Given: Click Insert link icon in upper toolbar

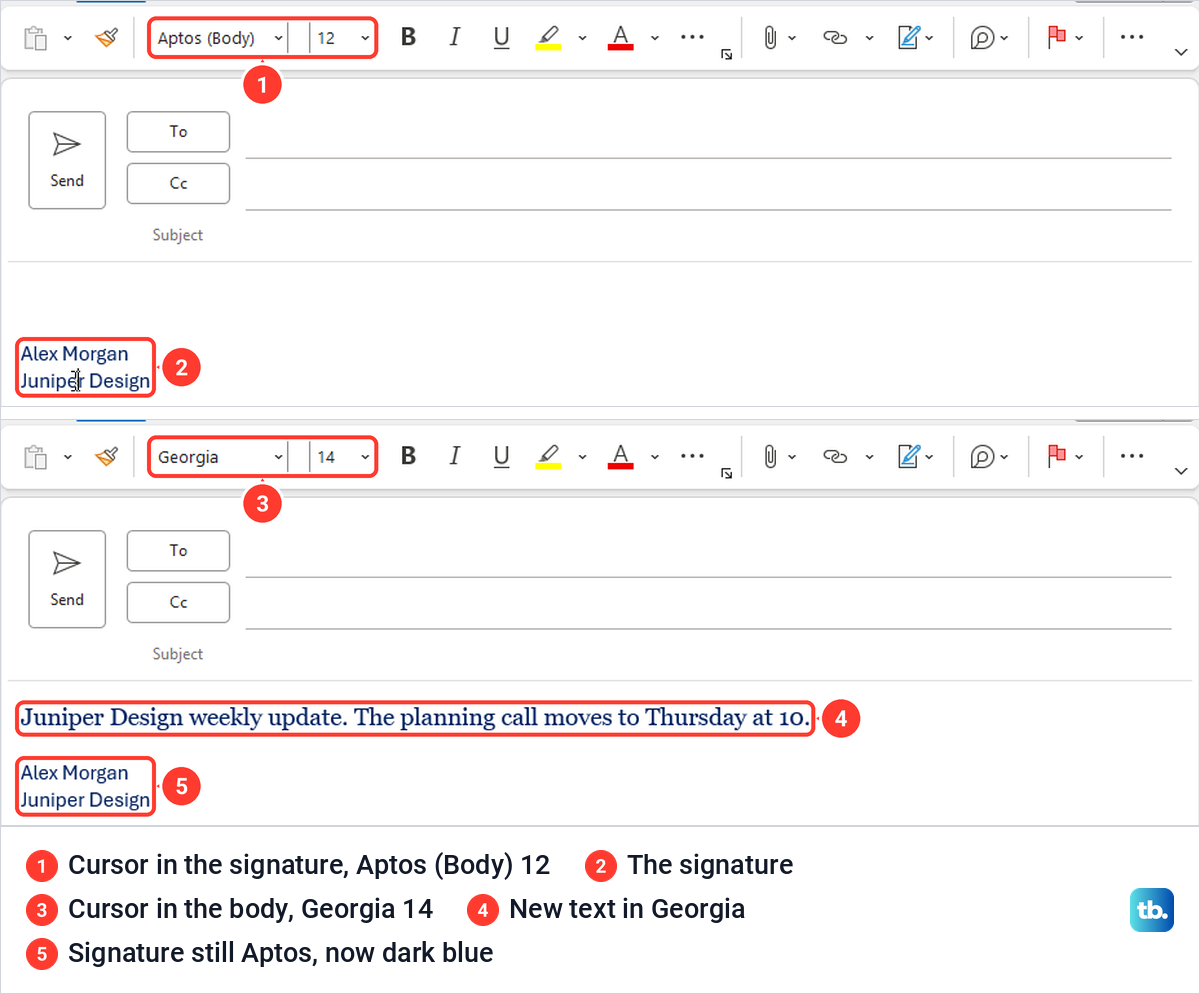Looking at the screenshot, I should [834, 38].
